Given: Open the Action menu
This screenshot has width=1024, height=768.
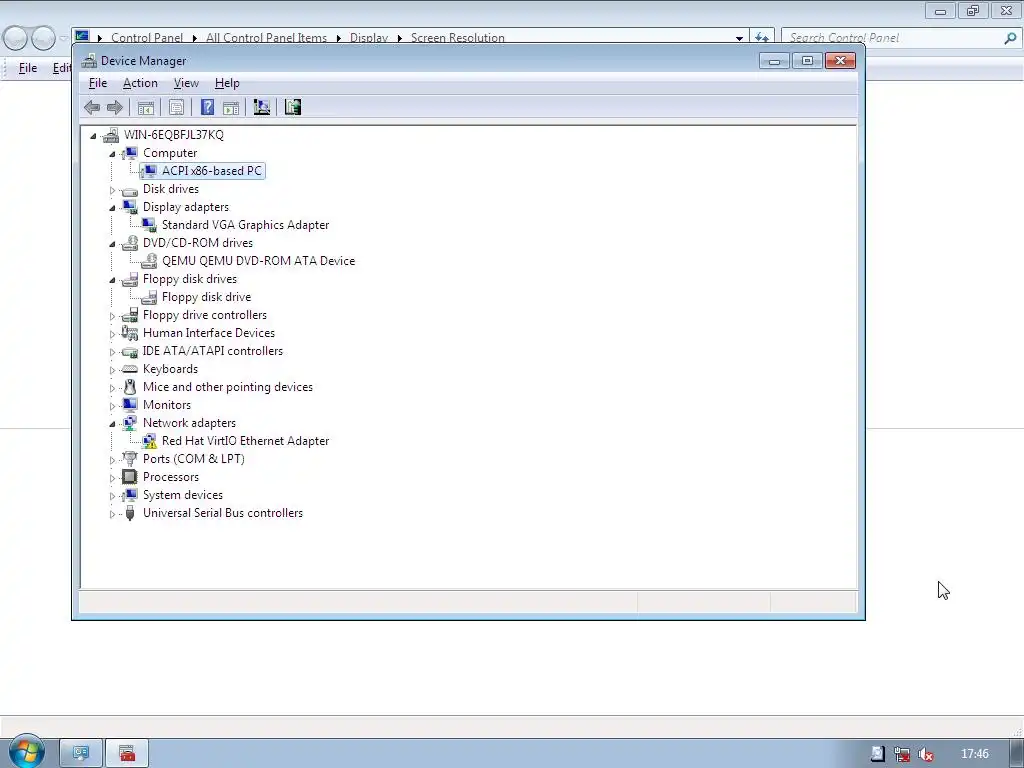Looking at the screenshot, I should [x=140, y=83].
